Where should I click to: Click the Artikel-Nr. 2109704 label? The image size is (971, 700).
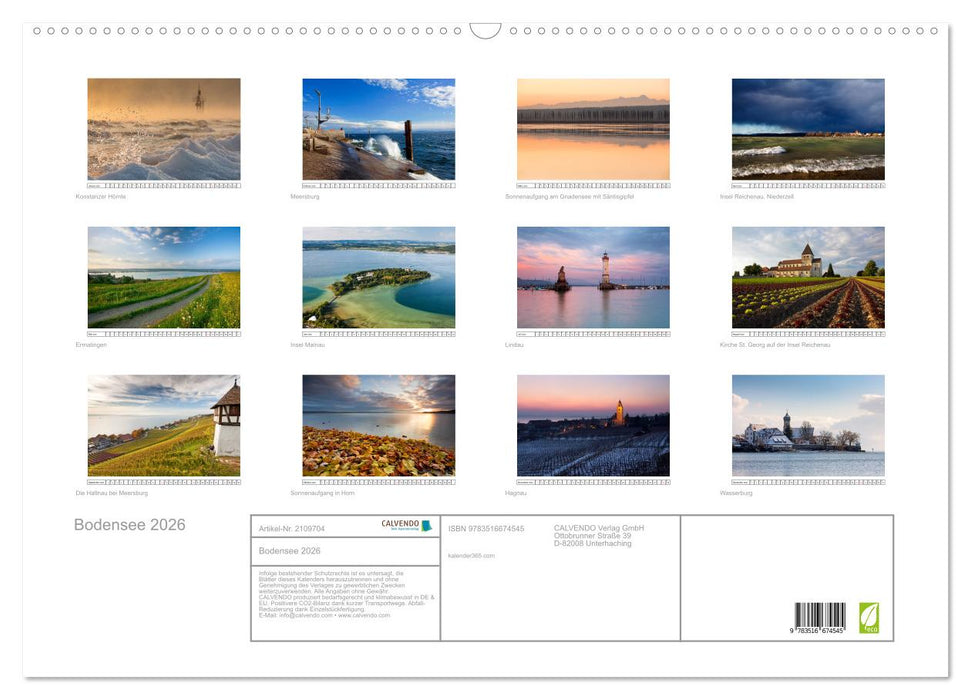tap(292, 527)
